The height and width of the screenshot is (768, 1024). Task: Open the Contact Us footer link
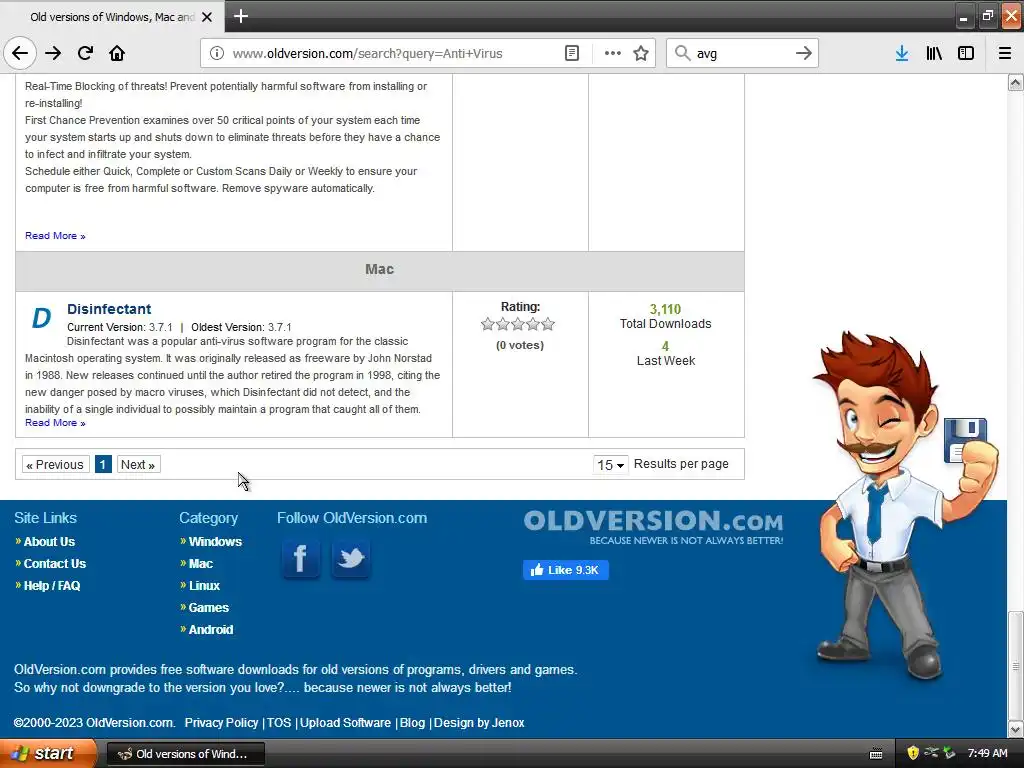[x=55, y=564]
